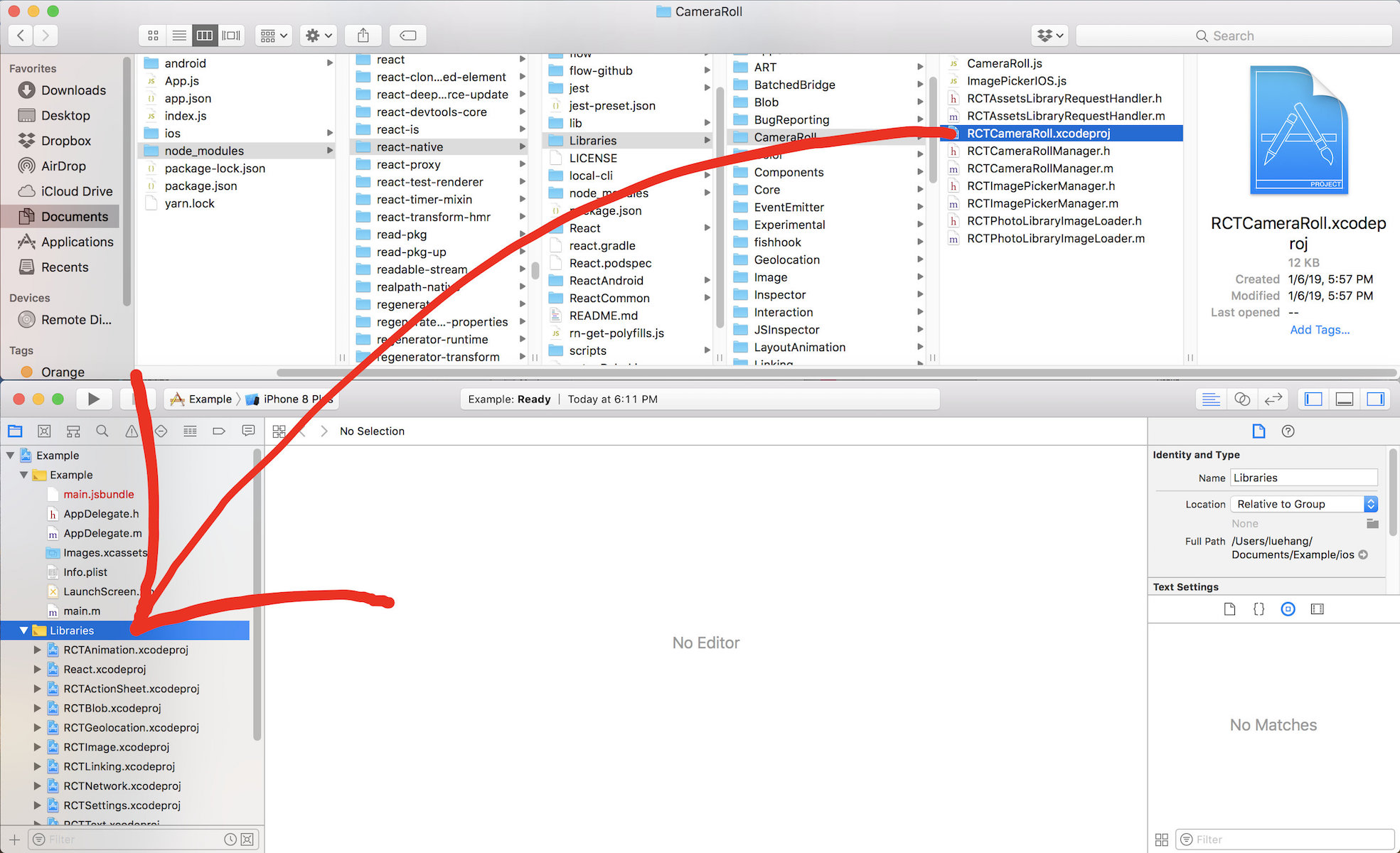Click the share icon in Finder toolbar
The width and height of the screenshot is (1400, 853).
(x=362, y=35)
